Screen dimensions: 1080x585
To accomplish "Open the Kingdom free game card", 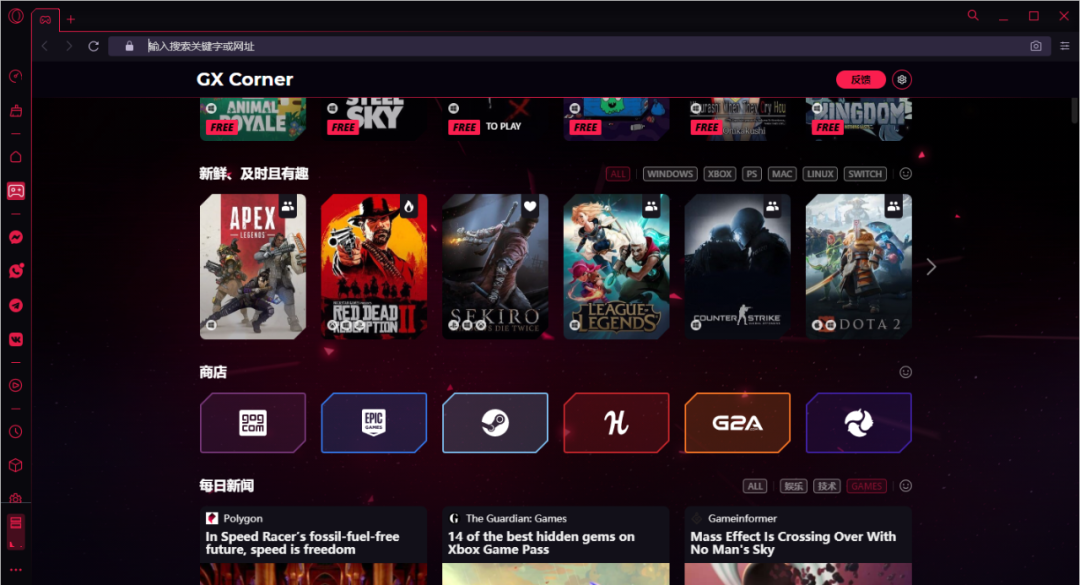I will point(859,119).
